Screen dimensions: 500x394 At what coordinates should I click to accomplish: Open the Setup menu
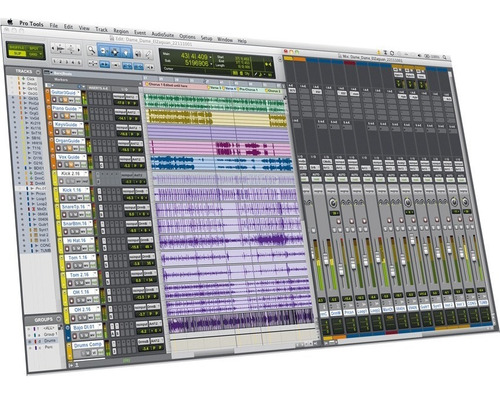coord(206,38)
